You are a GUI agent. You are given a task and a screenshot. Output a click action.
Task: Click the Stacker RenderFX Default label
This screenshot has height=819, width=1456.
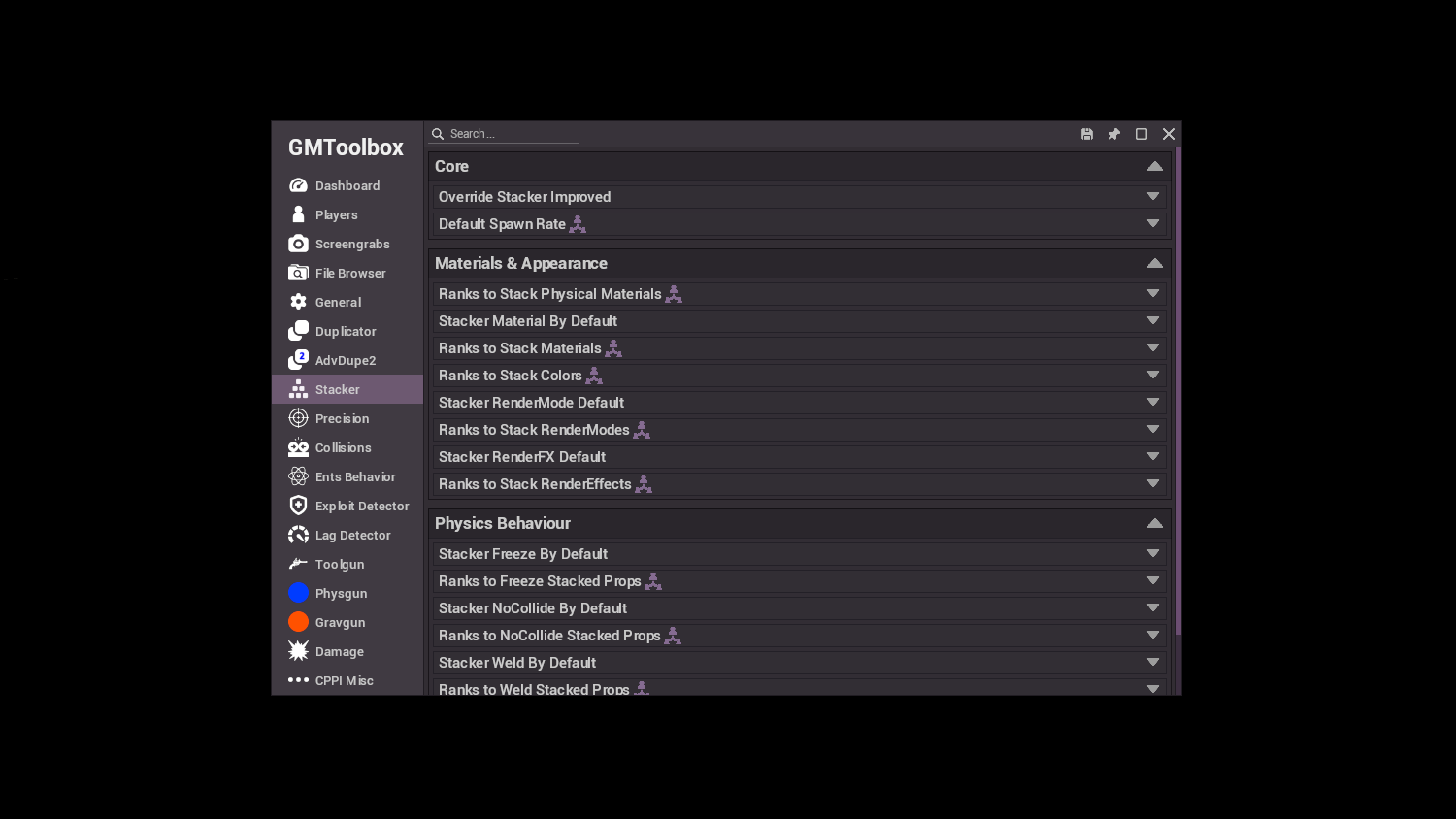522,457
